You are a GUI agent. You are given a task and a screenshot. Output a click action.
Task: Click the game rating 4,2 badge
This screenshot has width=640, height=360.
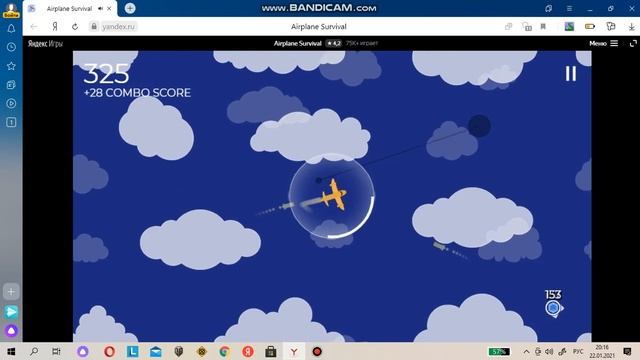(x=333, y=43)
